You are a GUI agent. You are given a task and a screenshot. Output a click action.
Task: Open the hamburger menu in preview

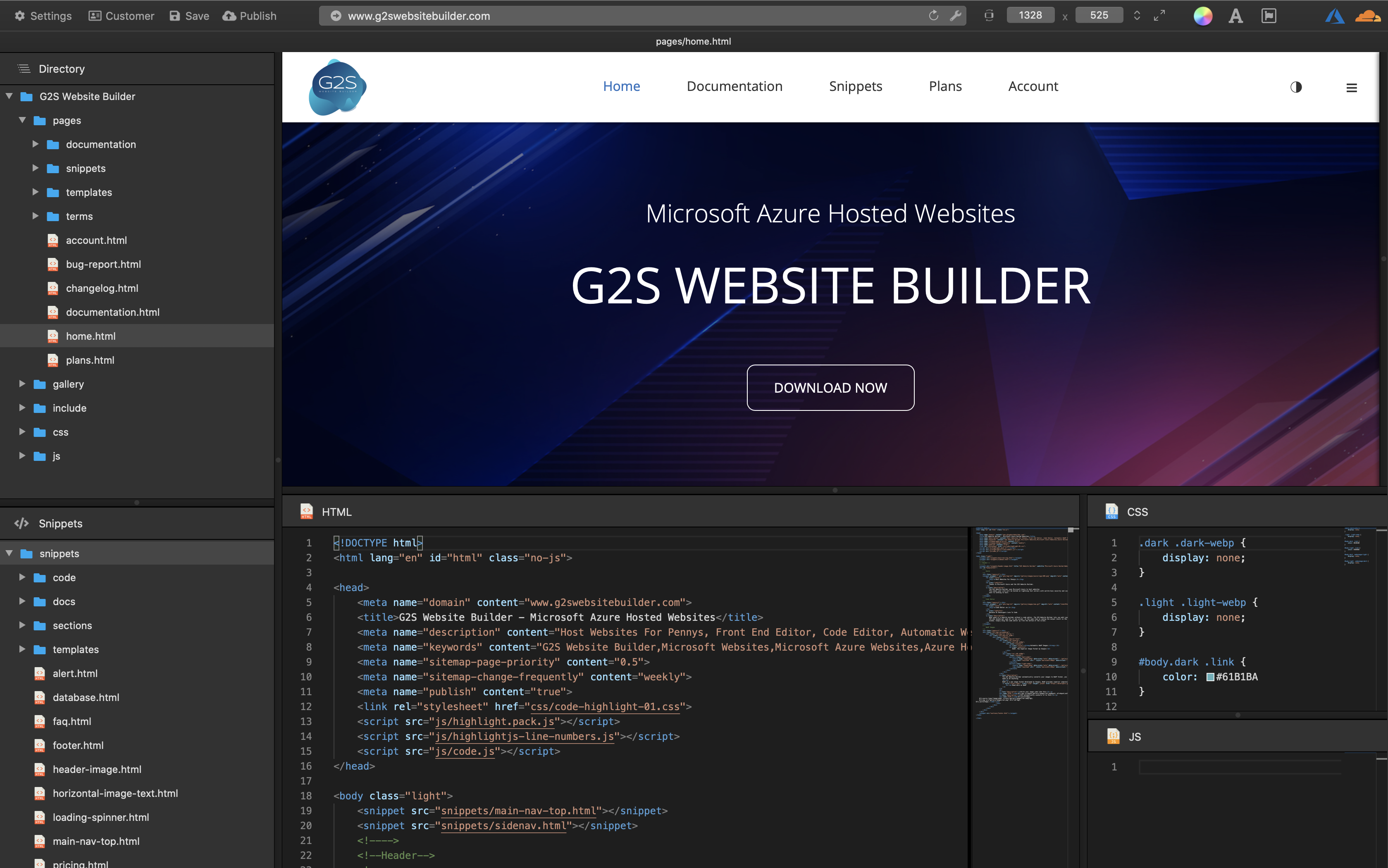click(x=1351, y=88)
